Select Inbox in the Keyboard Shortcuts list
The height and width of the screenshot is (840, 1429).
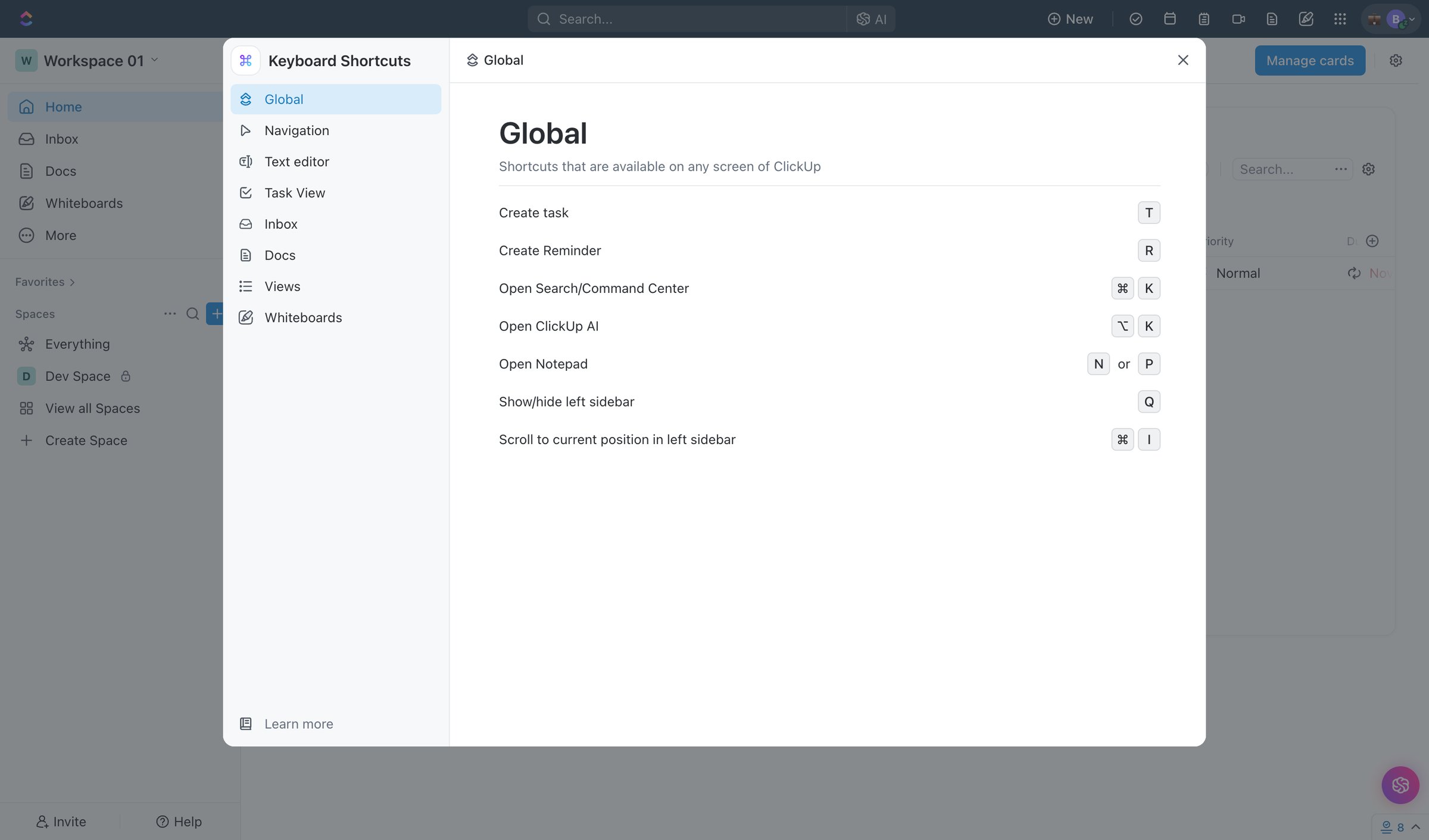click(336, 224)
